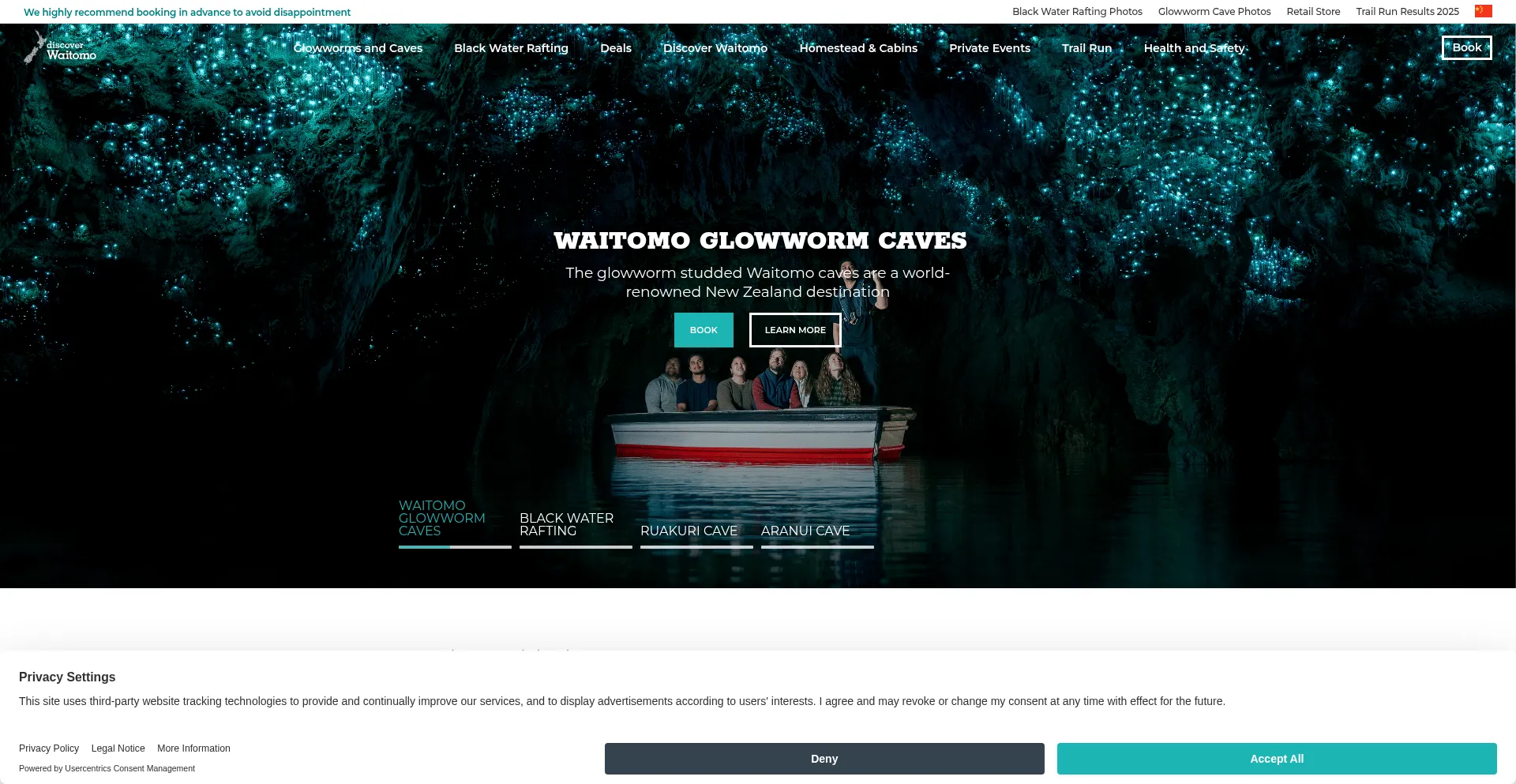Click the LEARN MORE hero button

tap(795, 330)
